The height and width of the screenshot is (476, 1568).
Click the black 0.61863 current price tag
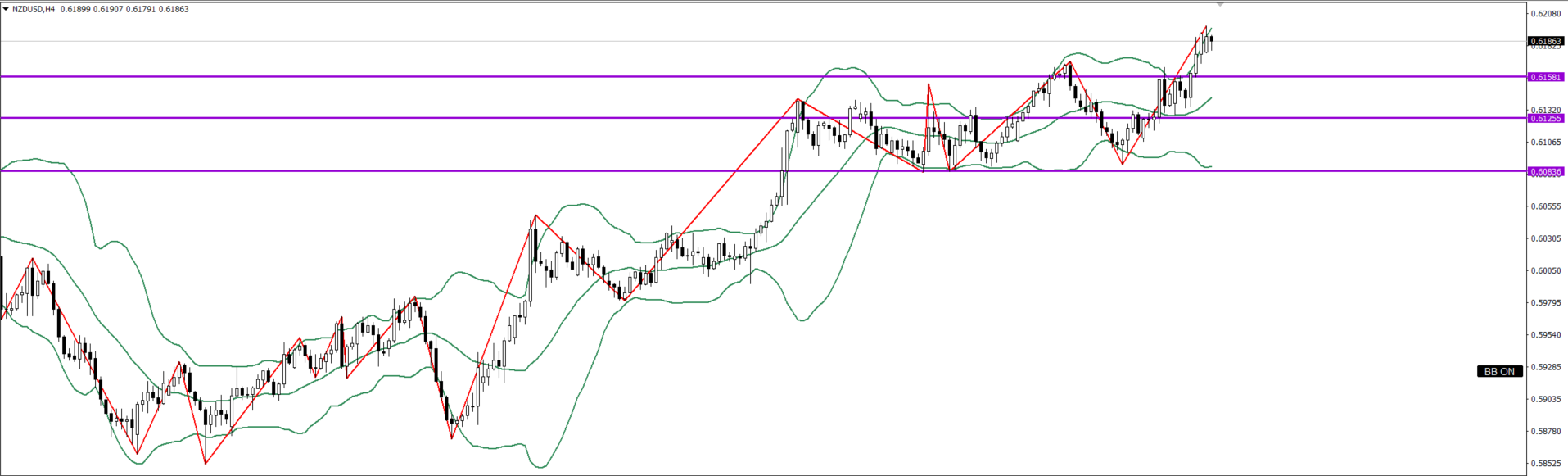[1546, 41]
